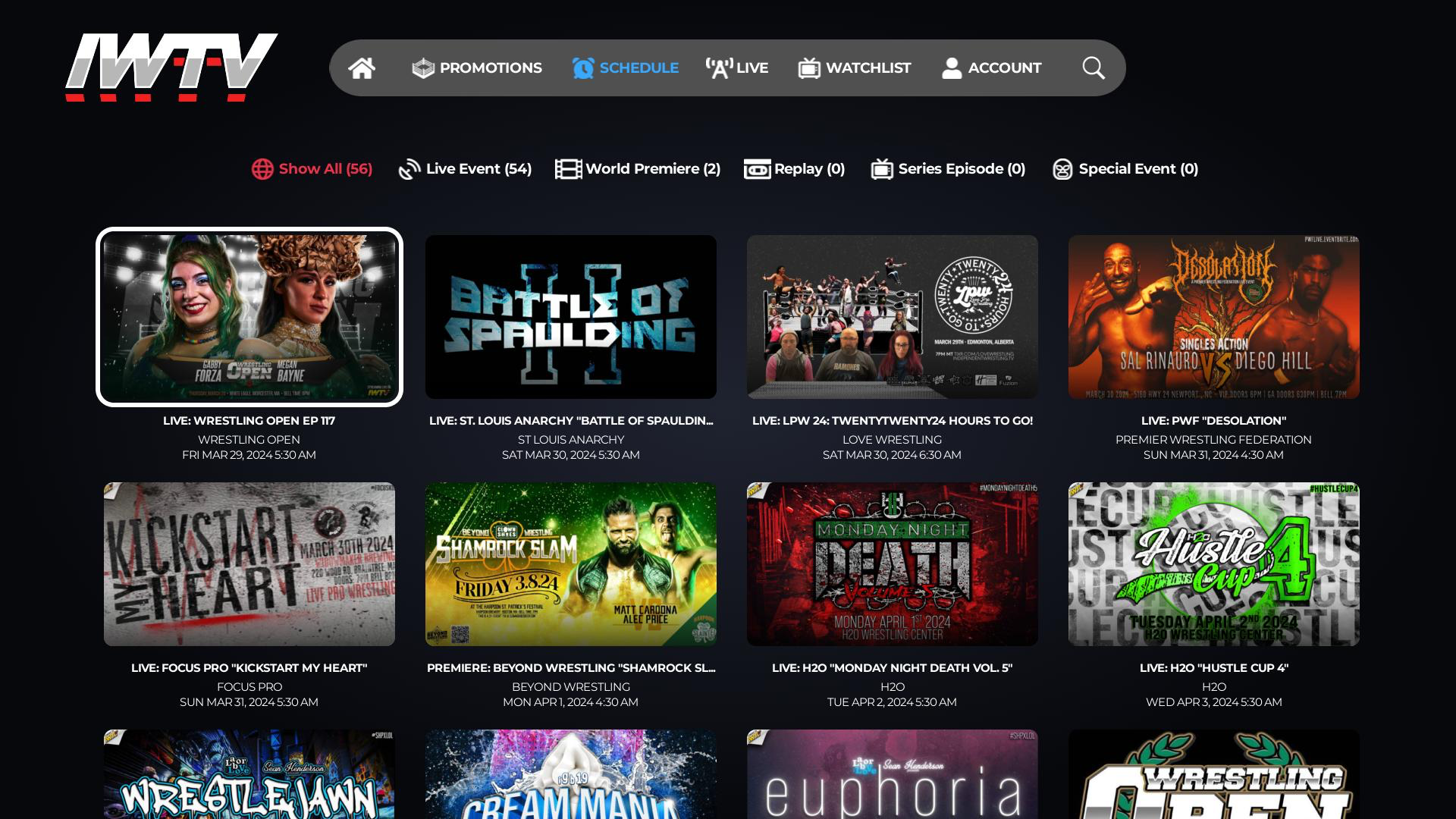Viewport: 1456px width, 819px height.
Task: Click the Schedule alarm clock icon
Action: point(583,68)
